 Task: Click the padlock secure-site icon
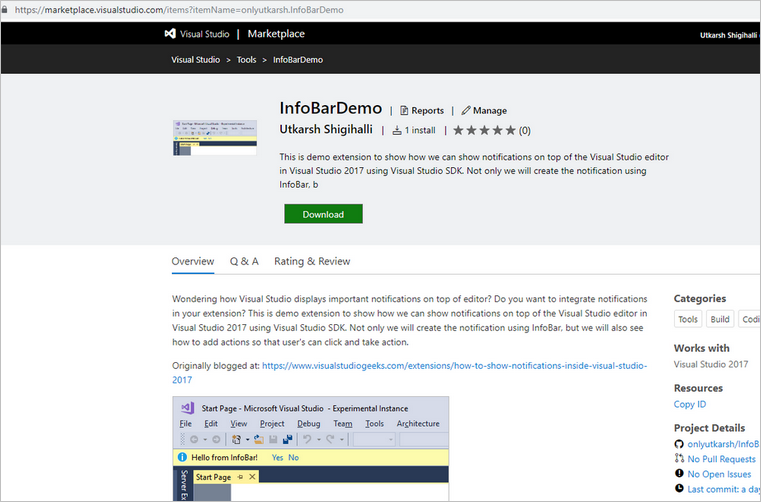pyautogui.click(x=5, y=9)
